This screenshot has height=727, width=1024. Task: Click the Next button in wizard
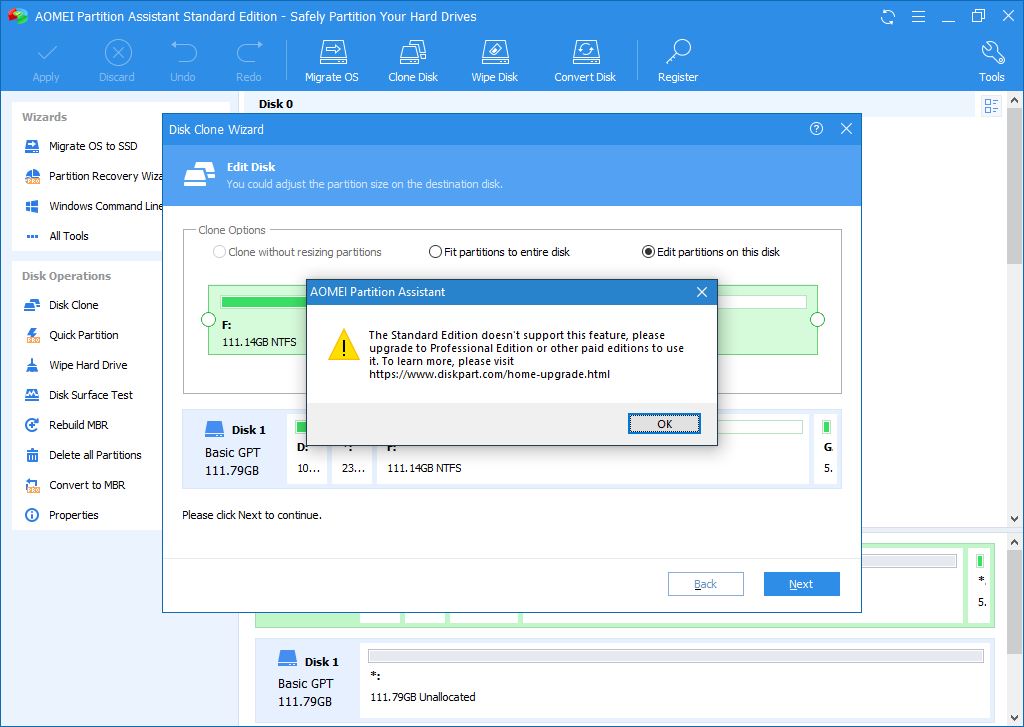pos(801,584)
